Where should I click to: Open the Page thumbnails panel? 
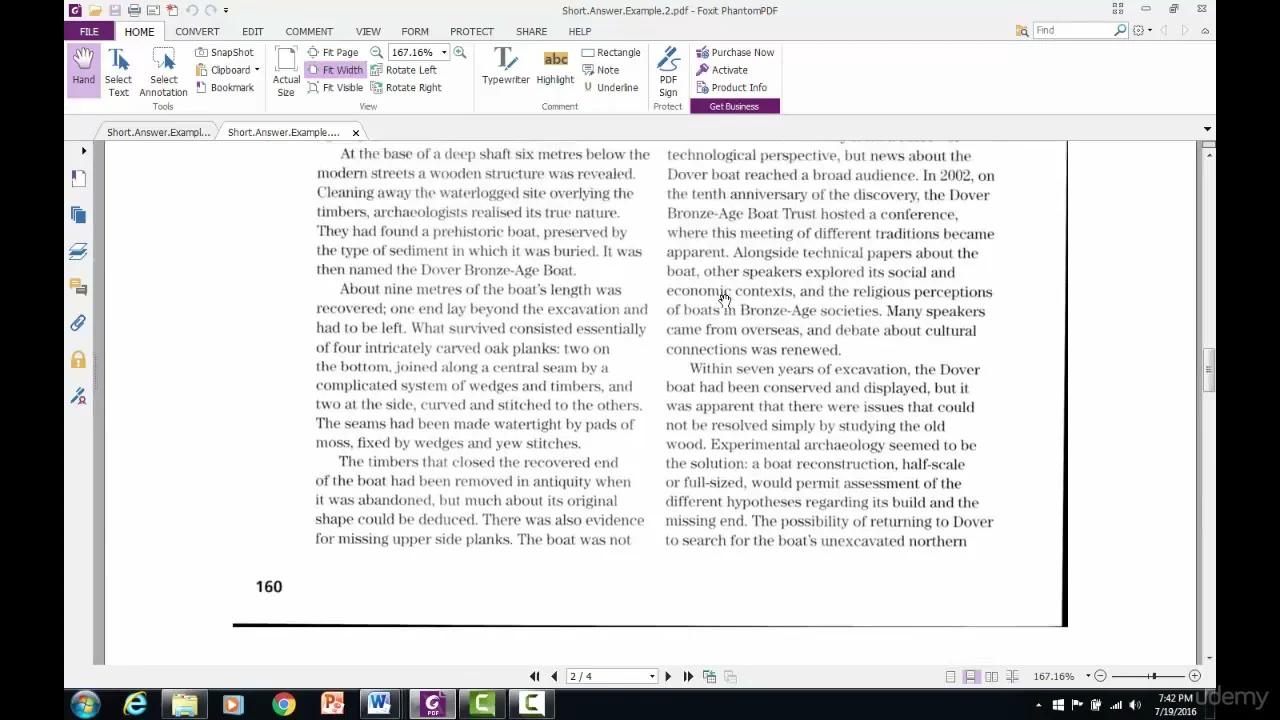coord(80,178)
